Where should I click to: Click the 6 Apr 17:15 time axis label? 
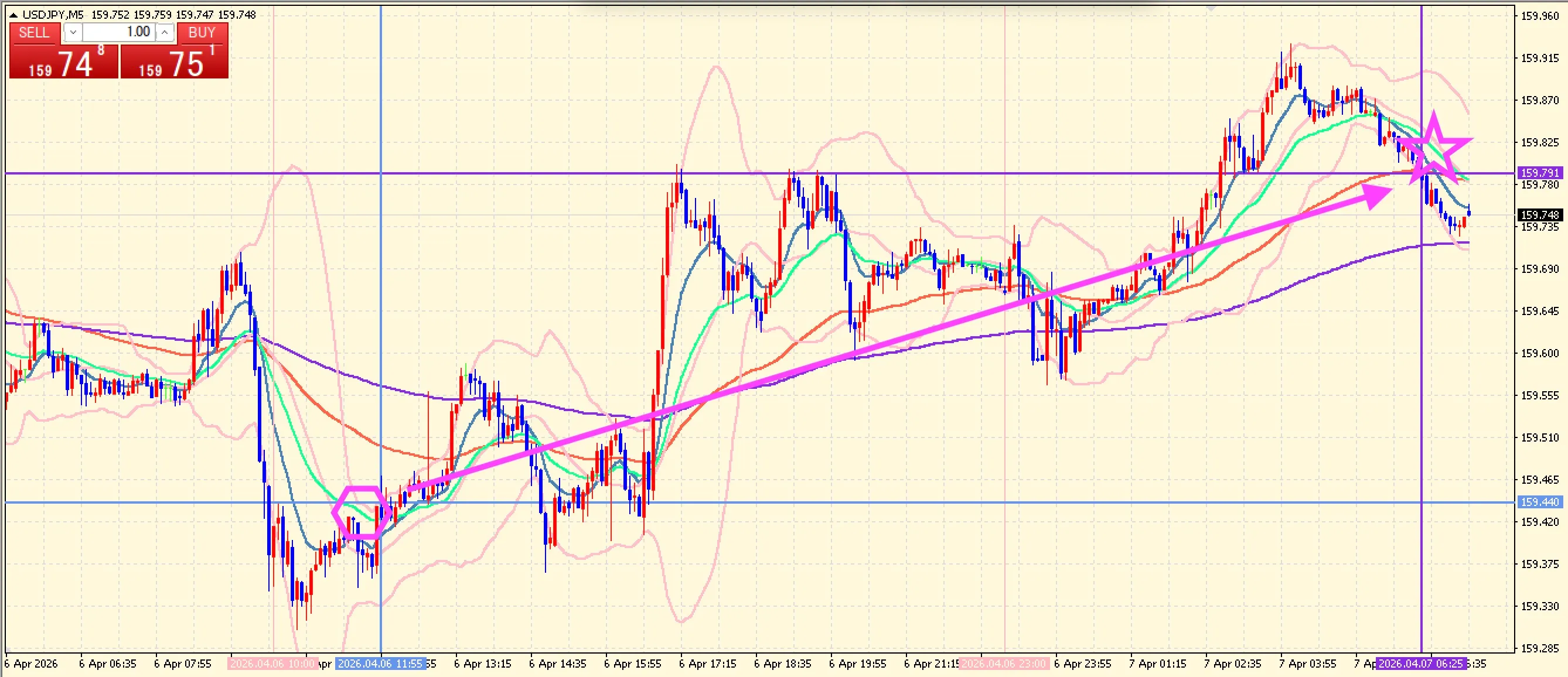(x=707, y=663)
